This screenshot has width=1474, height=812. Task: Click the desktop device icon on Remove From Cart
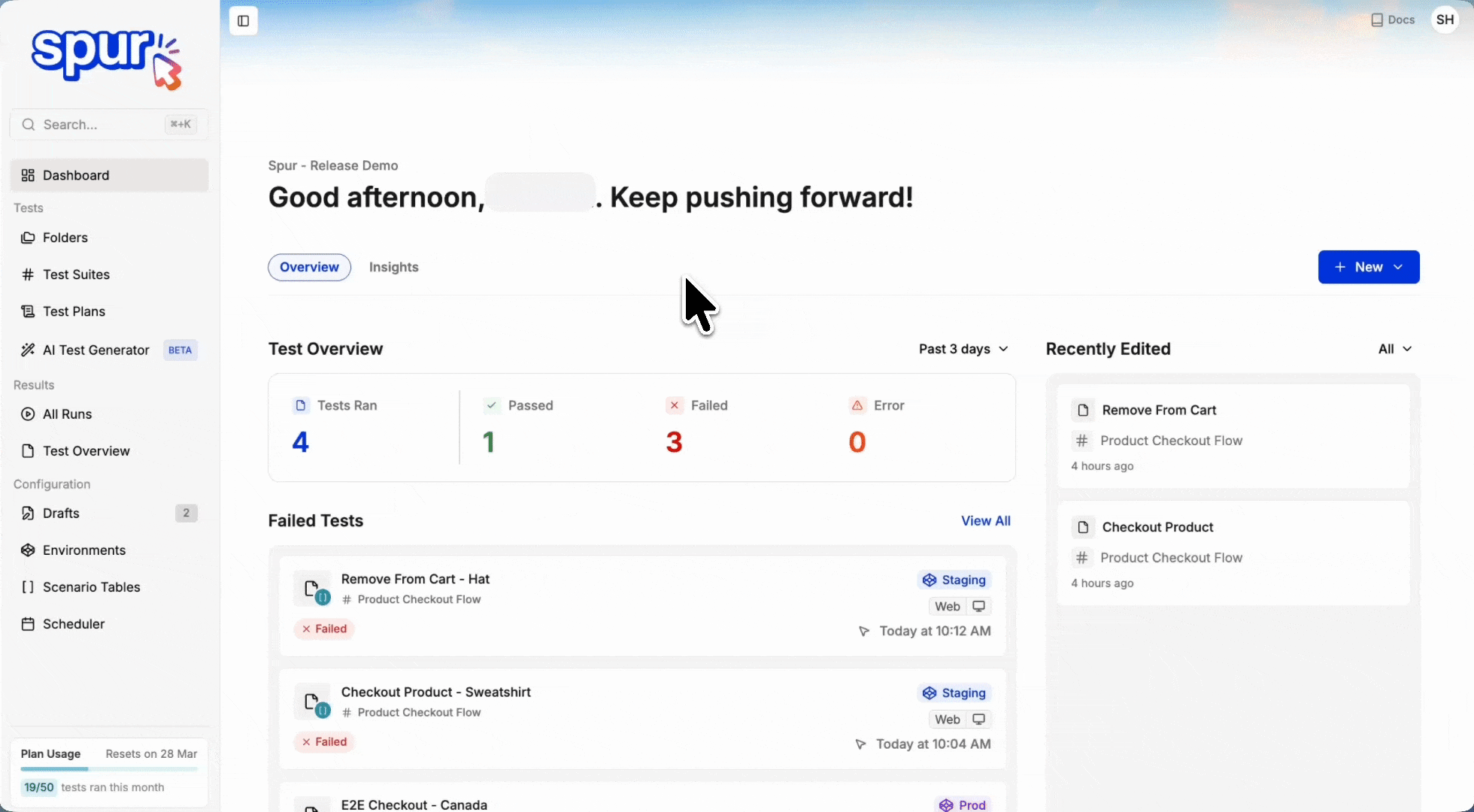978,607
